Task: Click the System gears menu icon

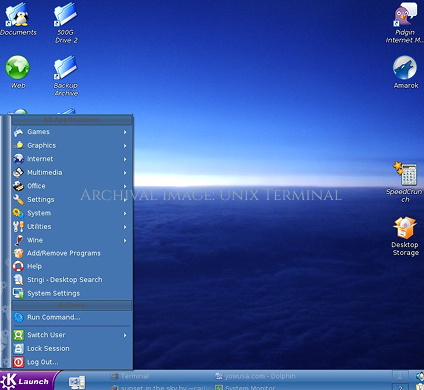Action: (18, 213)
